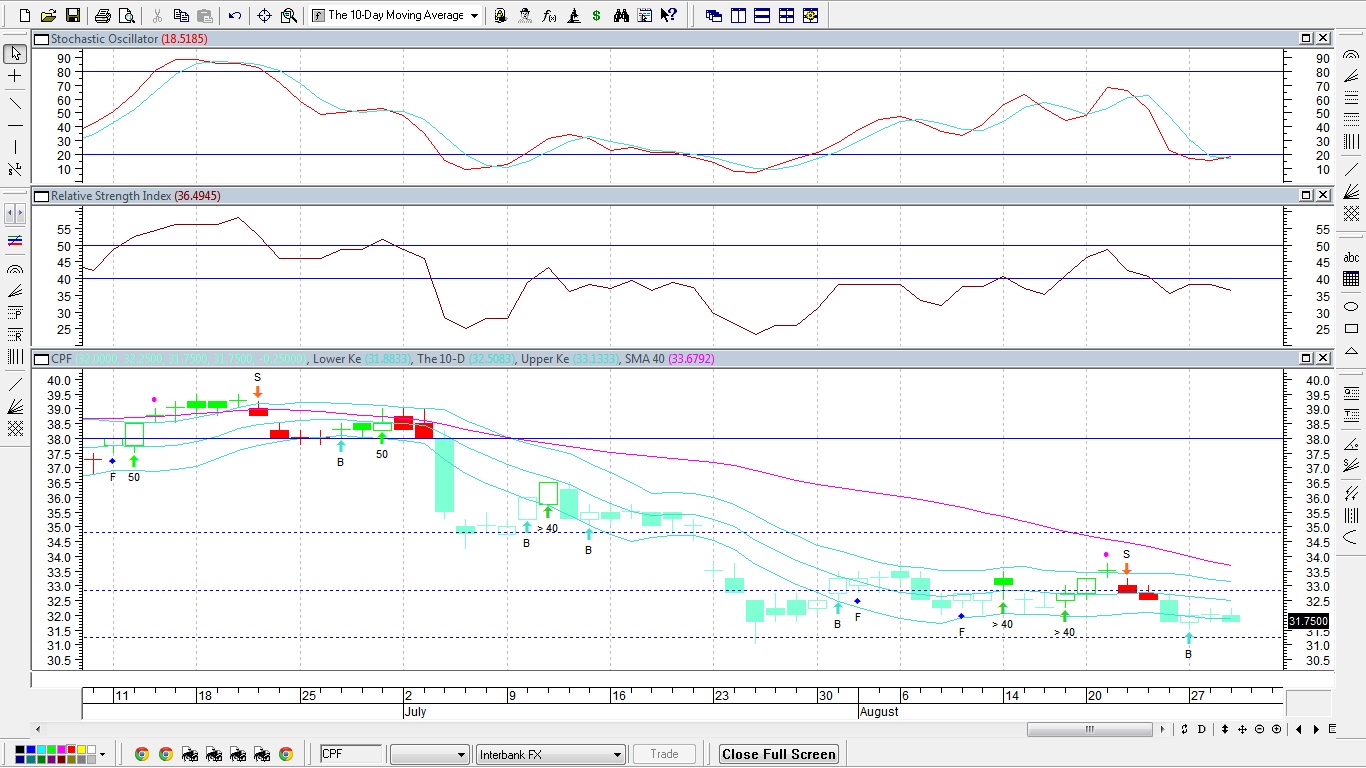Click the refresh arrows icon at bottom right
Image resolution: width=1366 pixels, height=768 pixels.
tap(1185, 729)
